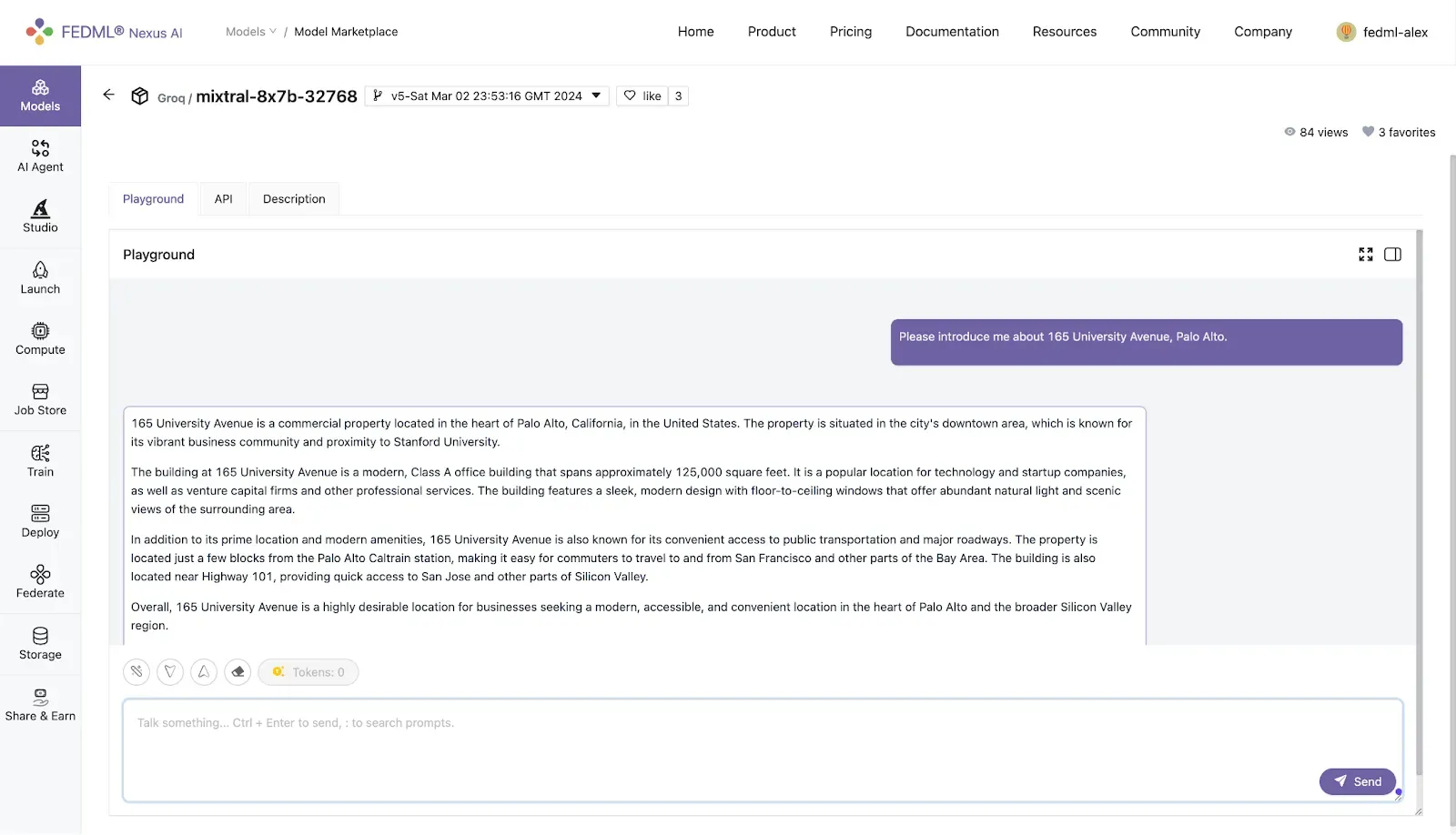Click the model name mixtral-8x7b-32768
1456x835 pixels.
(277, 96)
